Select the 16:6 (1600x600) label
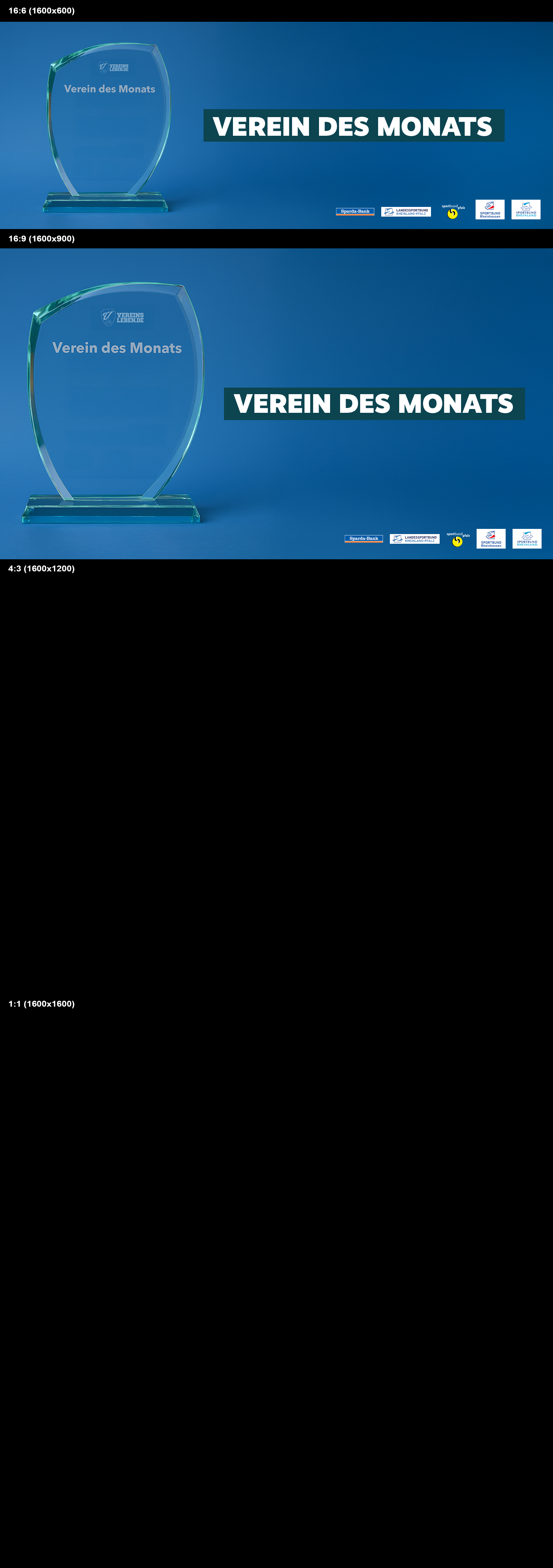The image size is (553, 1568). tap(41, 11)
